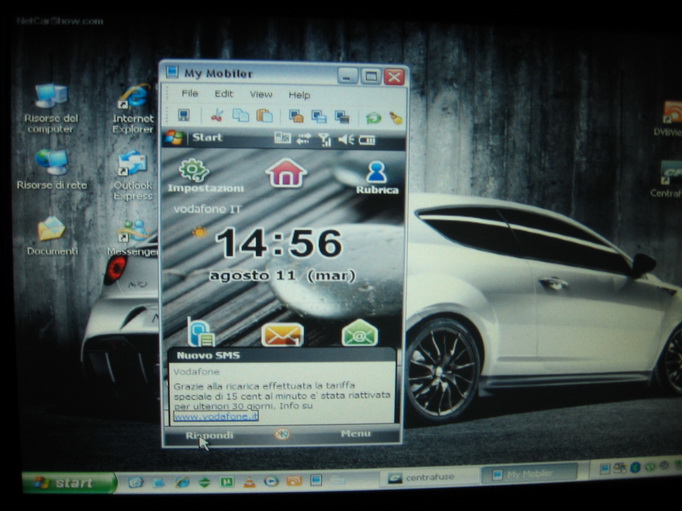Tap the battery level icon on phone

point(367,140)
